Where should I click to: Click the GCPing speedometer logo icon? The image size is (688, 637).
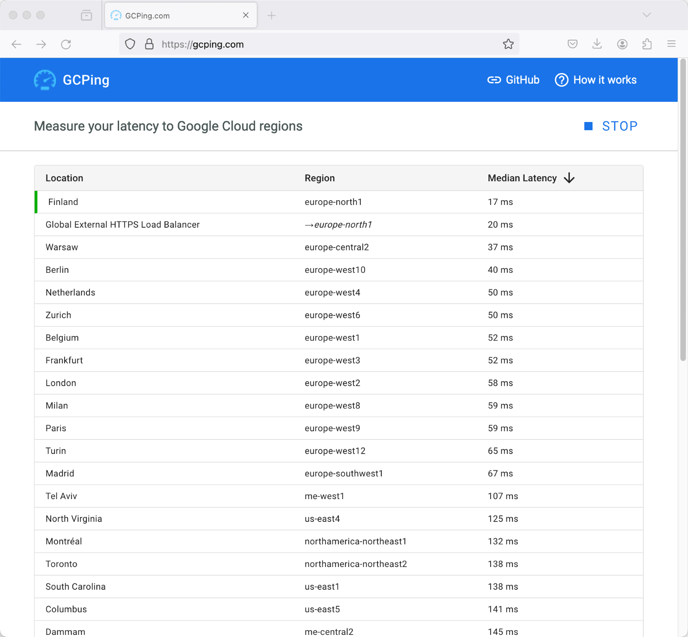[x=45, y=80]
